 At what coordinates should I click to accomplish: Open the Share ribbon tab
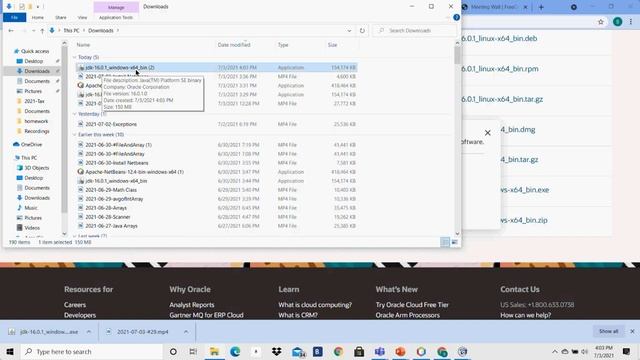(61, 18)
